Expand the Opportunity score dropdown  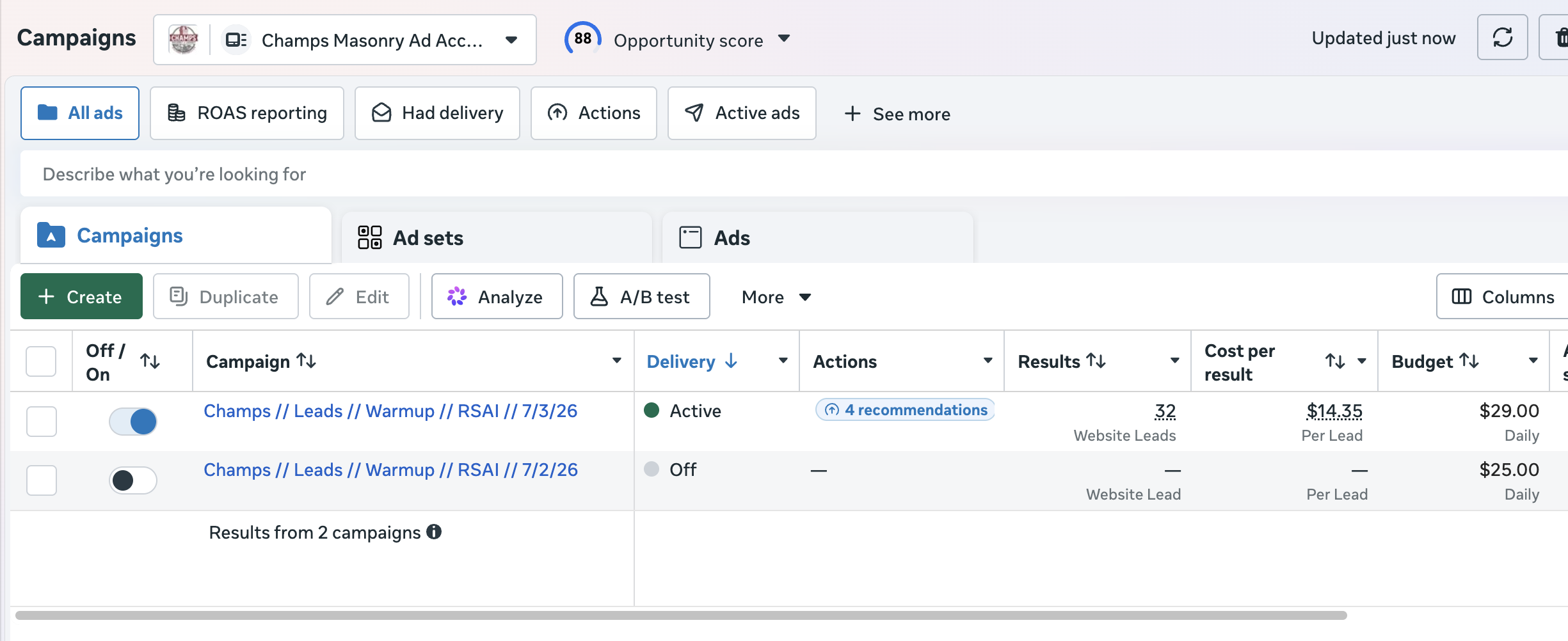[x=784, y=38]
